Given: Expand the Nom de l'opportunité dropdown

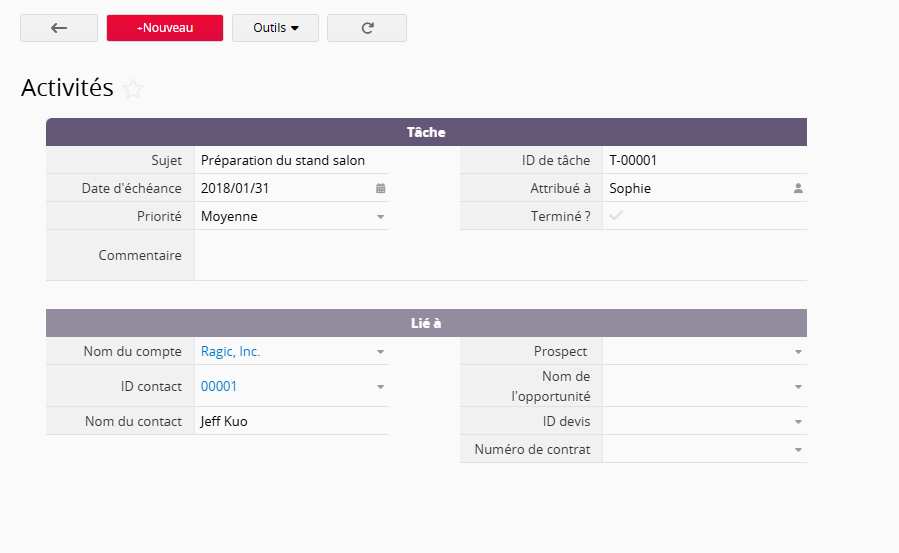Looking at the screenshot, I should [798, 386].
